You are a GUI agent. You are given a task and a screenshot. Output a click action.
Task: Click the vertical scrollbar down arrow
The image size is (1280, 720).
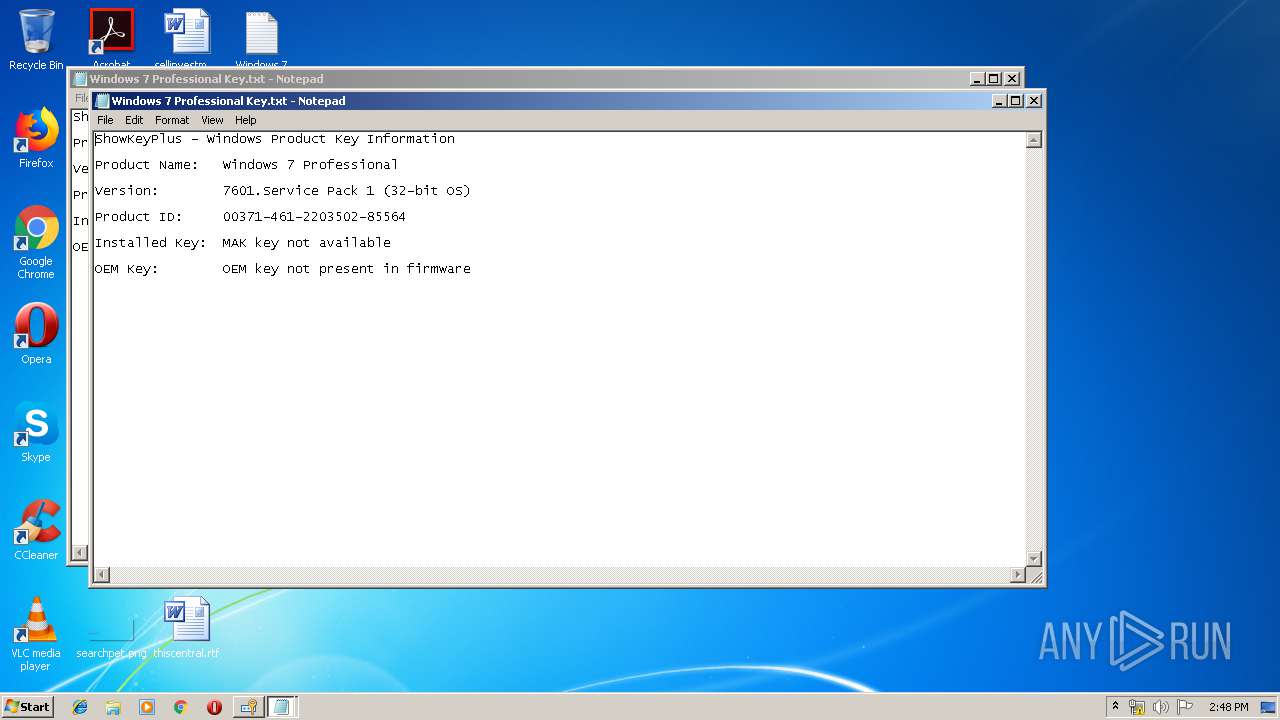coord(1034,559)
